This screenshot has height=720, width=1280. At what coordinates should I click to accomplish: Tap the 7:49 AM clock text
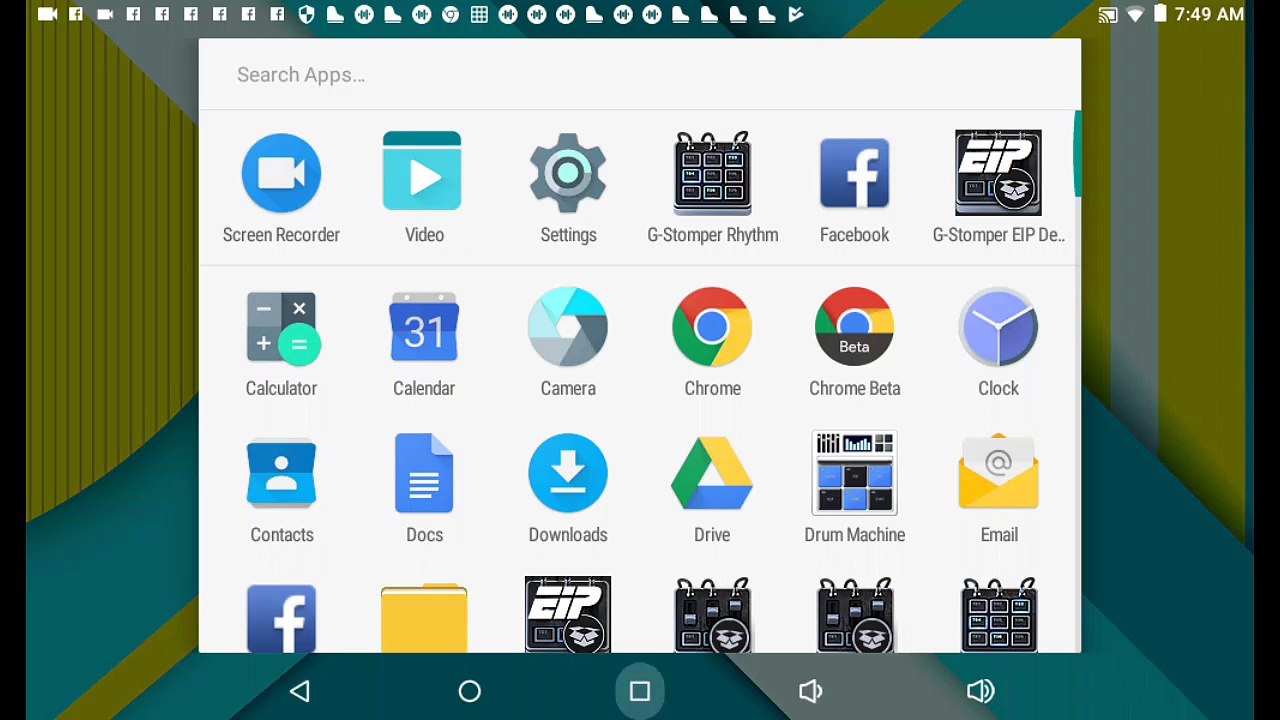coord(1209,14)
